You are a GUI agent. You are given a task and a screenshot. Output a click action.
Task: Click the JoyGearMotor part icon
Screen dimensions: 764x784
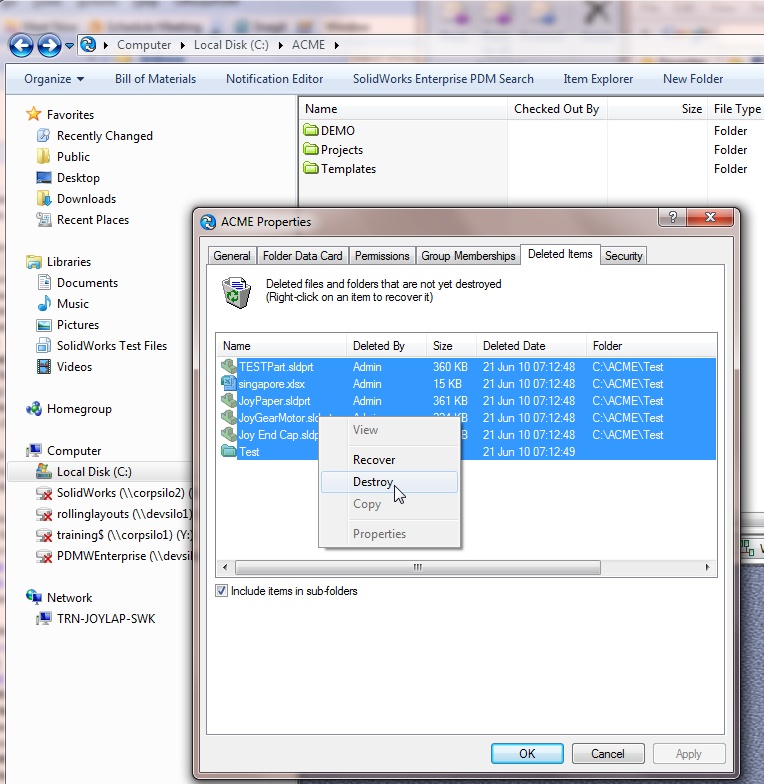pyautogui.click(x=228, y=418)
